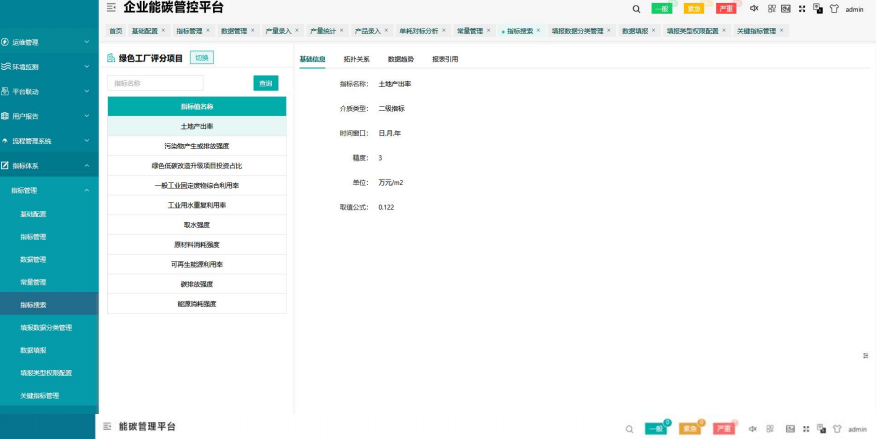The image size is (876, 439).
Task: Open 数据管理 in the sidebar
Action: [33, 260]
